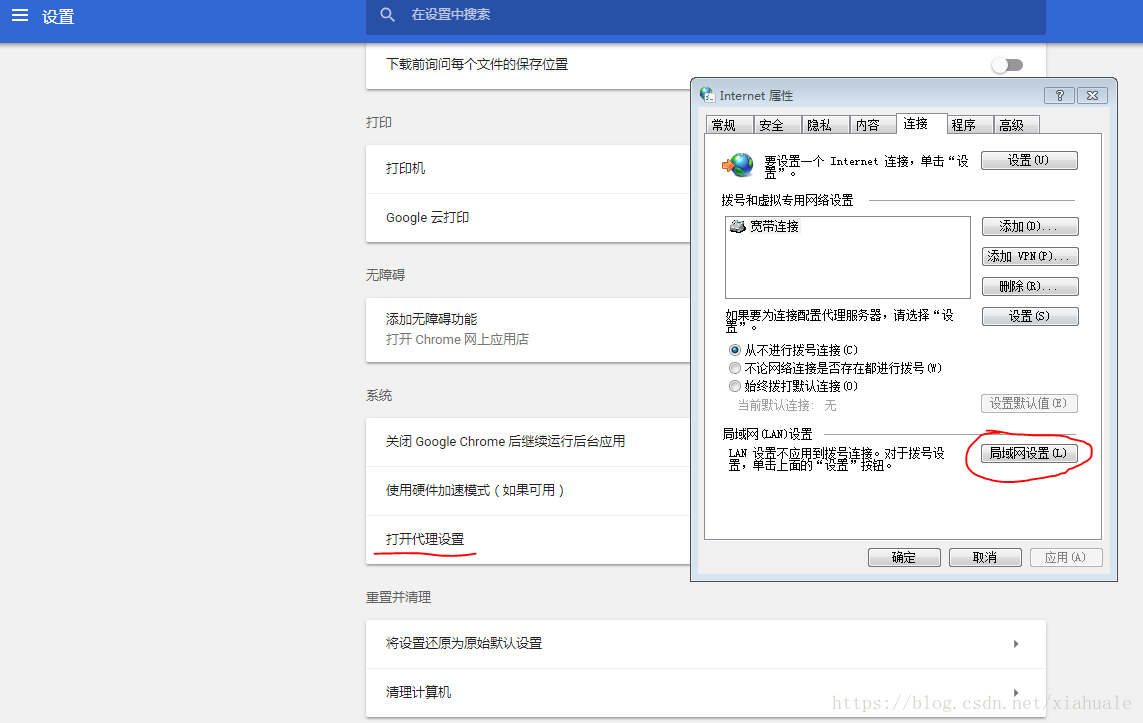Toggle 下载前询问每个文件的保存位置 switch

(x=1007, y=65)
